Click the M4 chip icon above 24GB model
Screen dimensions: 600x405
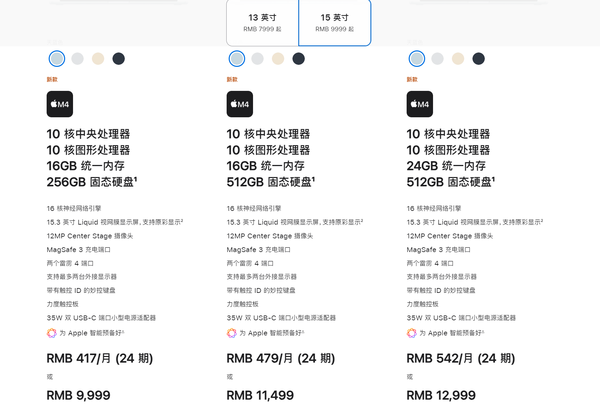pyautogui.click(x=420, y=104)
